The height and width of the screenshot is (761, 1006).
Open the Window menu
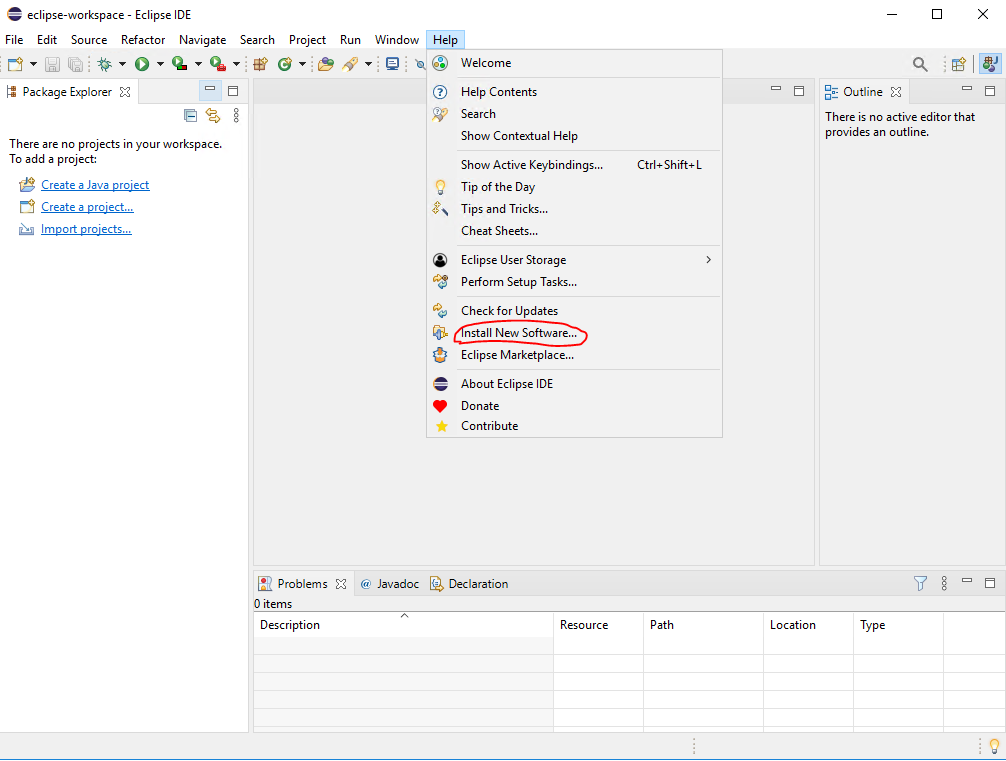pyautogui.click(x=396, y=40)
